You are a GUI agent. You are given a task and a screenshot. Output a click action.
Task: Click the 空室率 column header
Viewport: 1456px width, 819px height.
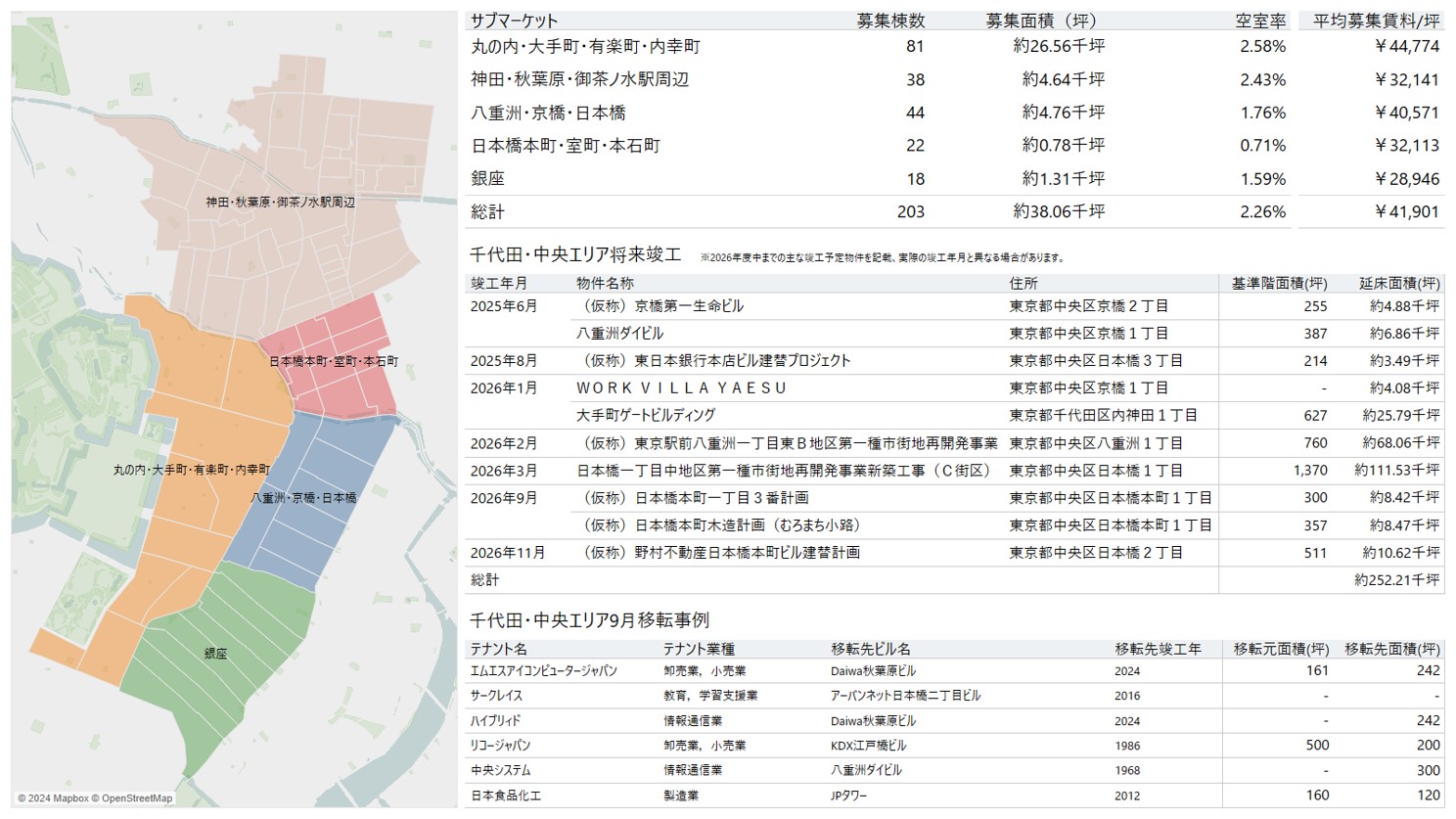tap(1260, 21)
